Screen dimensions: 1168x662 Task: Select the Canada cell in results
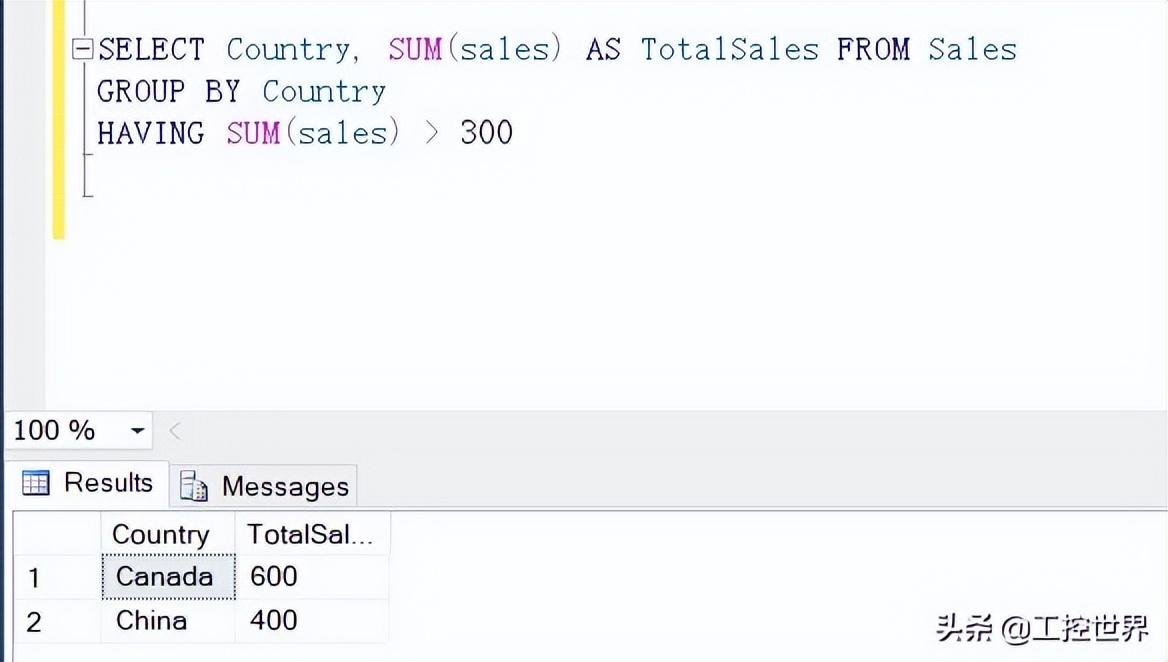tap(165, 577)
